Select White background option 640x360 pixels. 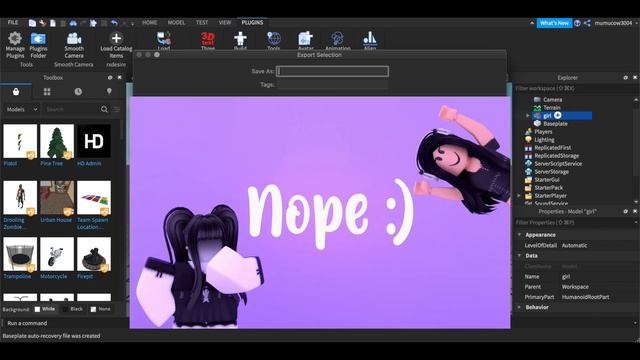pyautogui.click(x=45, y=309)
